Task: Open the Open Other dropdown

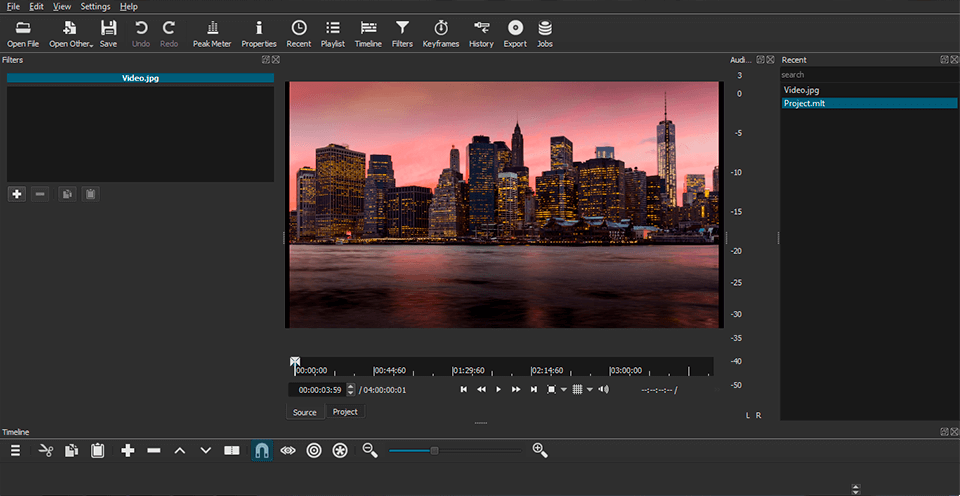Action: tap(71, 34)
